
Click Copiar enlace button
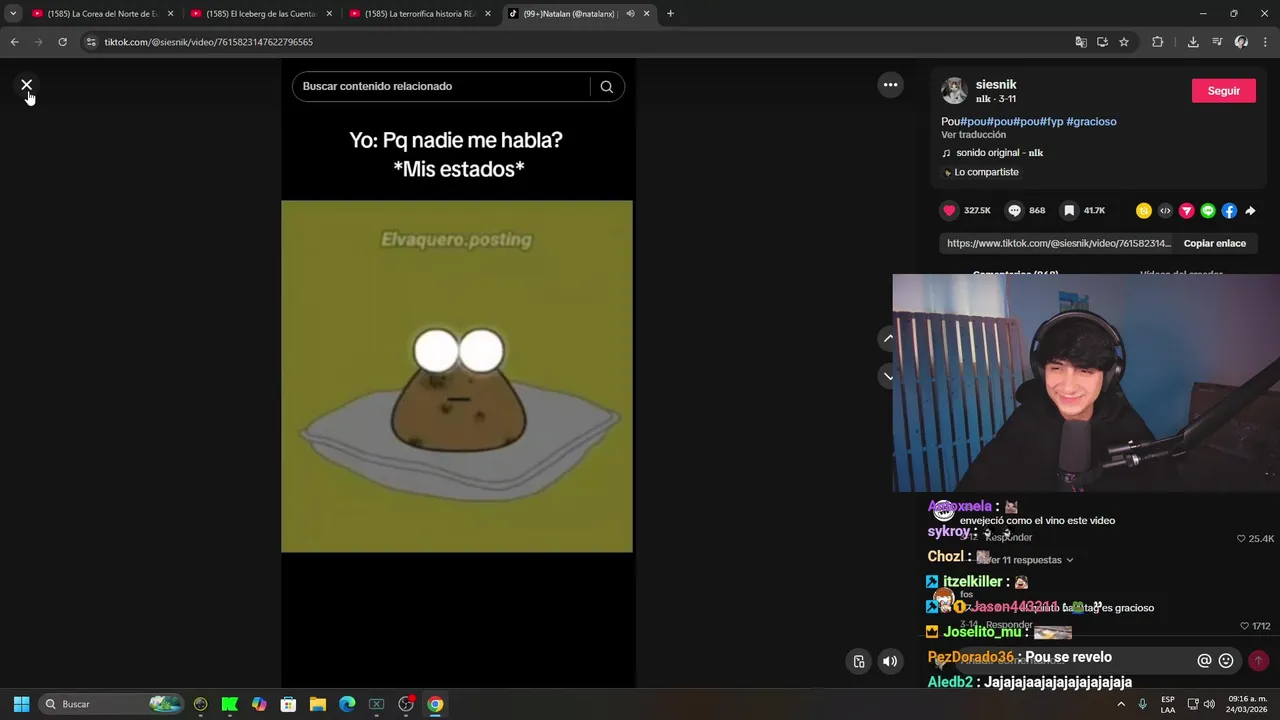click(1215, 243)
